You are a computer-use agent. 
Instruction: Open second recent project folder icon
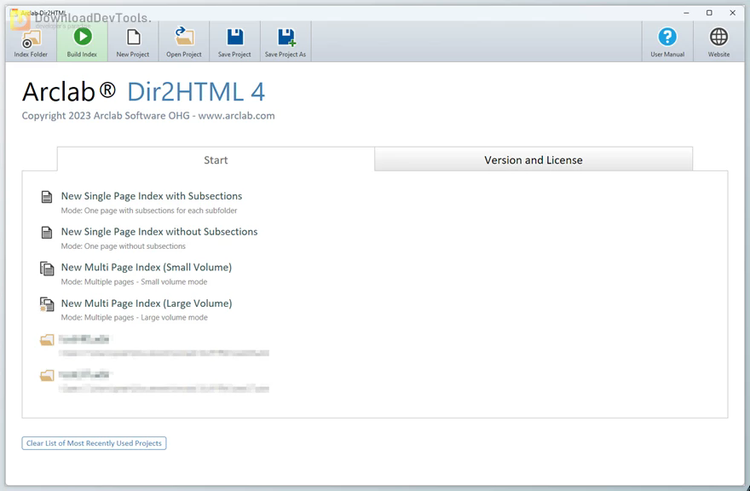pyautogui.click(x=46, y=376)
